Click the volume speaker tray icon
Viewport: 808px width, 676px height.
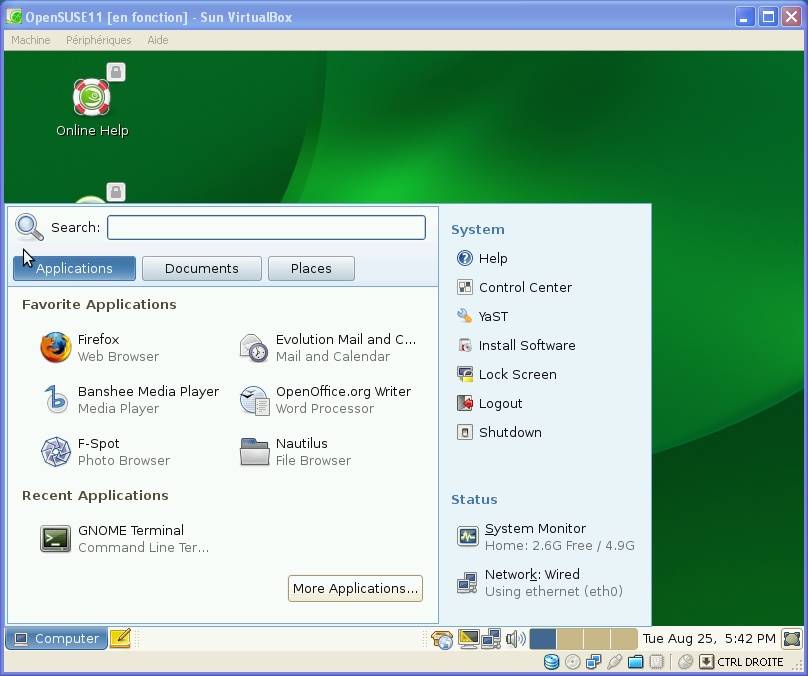[515, 639]
